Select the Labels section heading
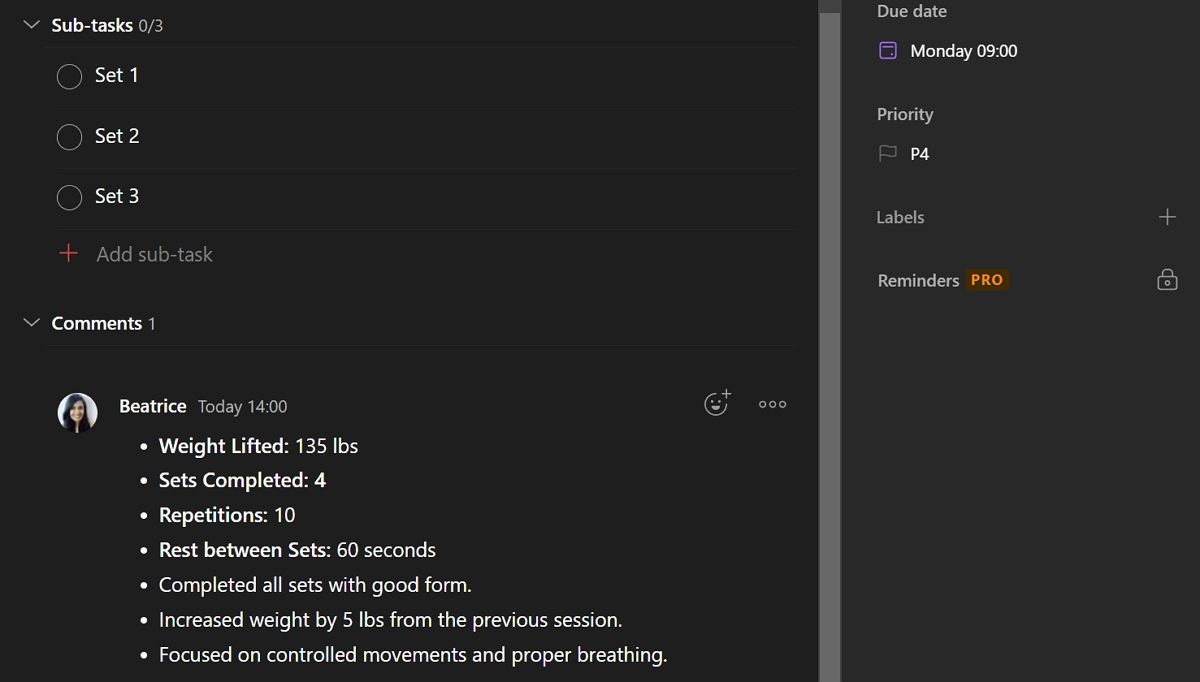Screen dimensions: 1200x682 click(x=899, y=217)
